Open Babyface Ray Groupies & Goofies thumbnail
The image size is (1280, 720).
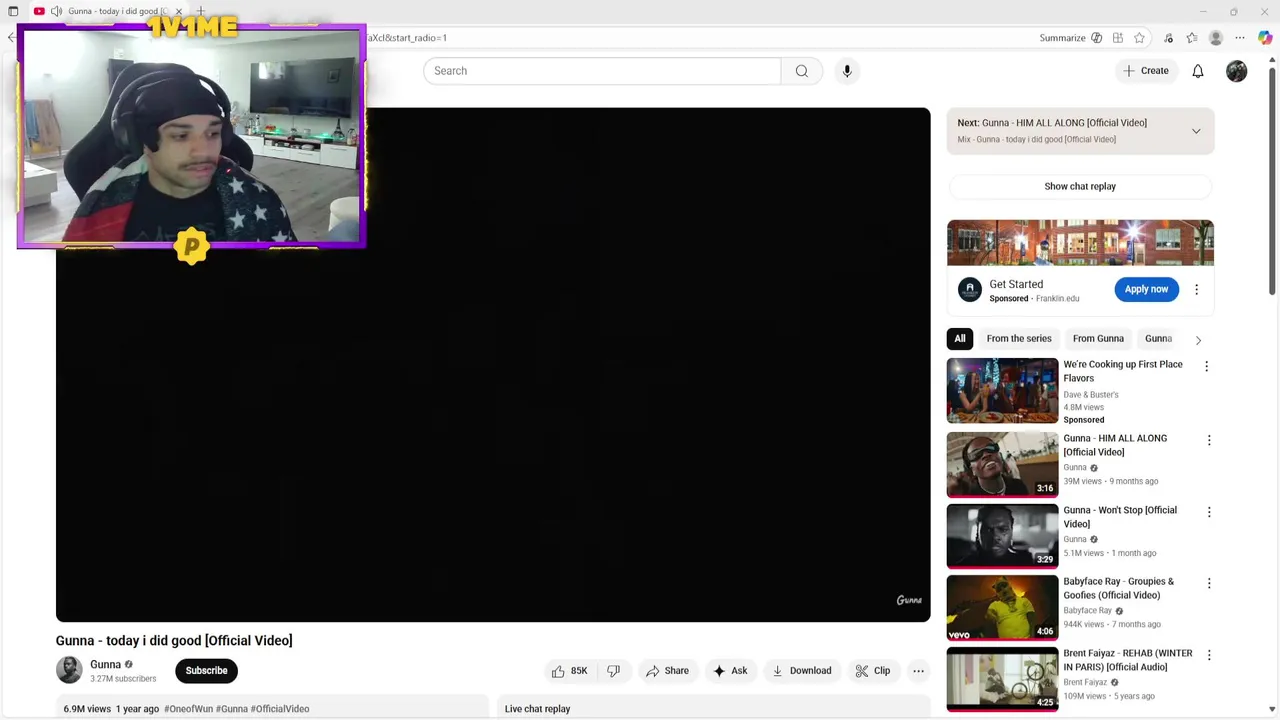pos(1002,607)
